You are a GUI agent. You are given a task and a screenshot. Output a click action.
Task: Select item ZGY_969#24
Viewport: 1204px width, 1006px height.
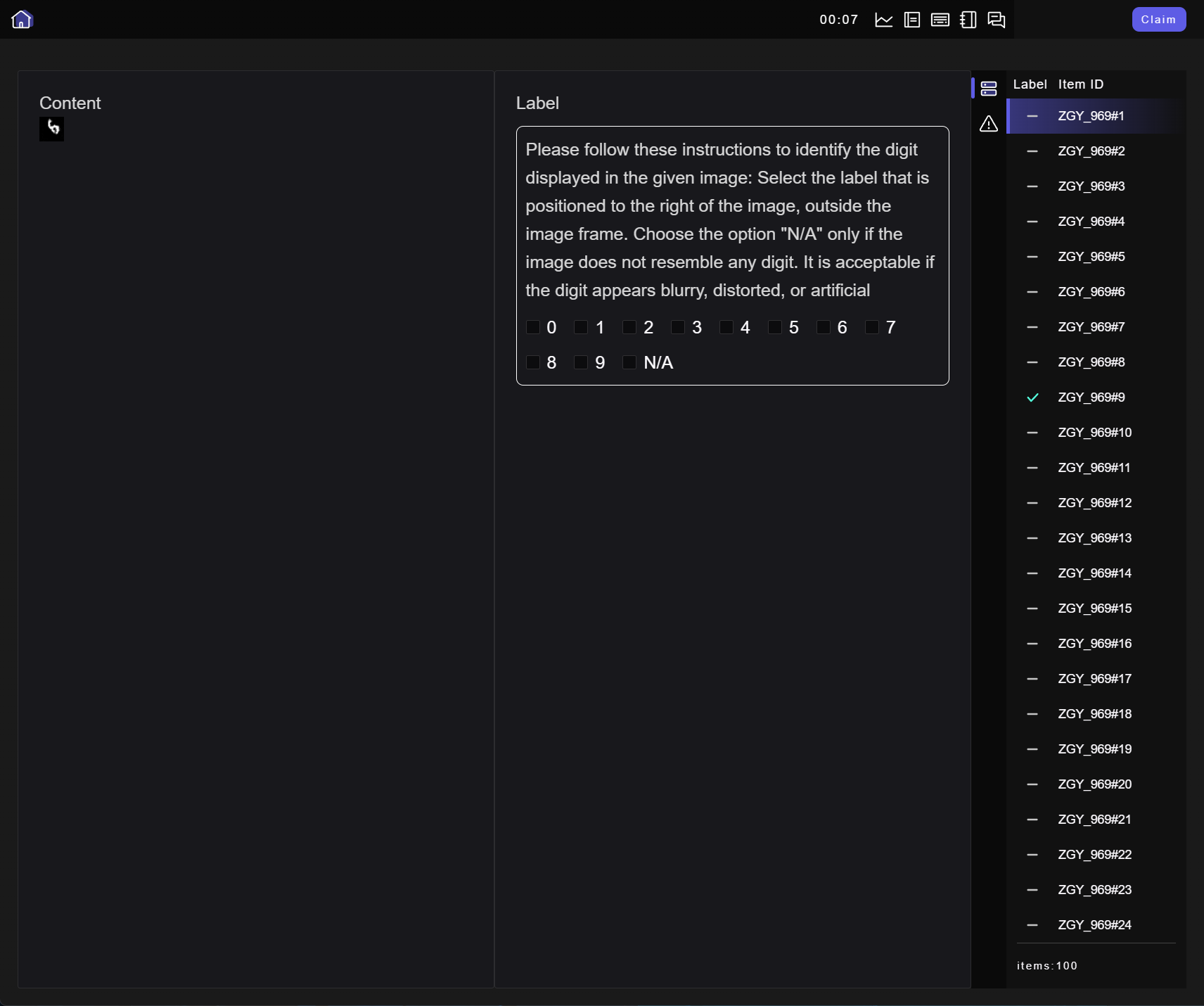pyautogui.click(x=1094, y=925)
